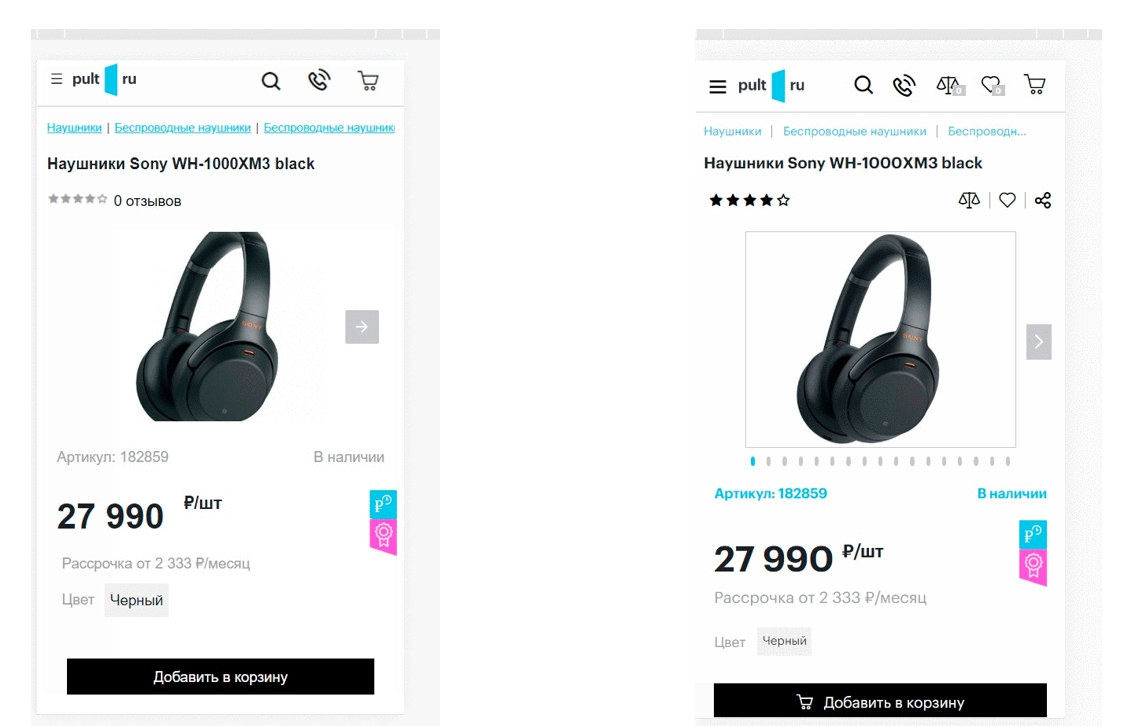The image size is (1134, 726).
Task: Open cart icon in right mockup header
Action: coord(1034,85)
